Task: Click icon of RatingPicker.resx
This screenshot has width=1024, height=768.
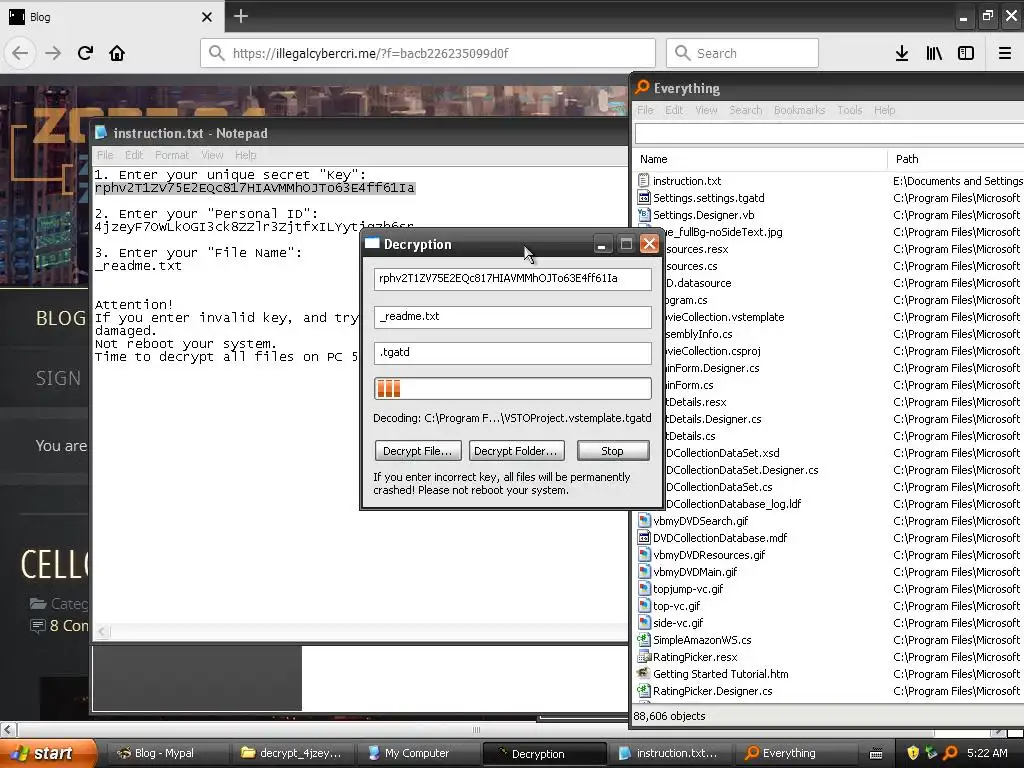Action: tap(644, 656)
